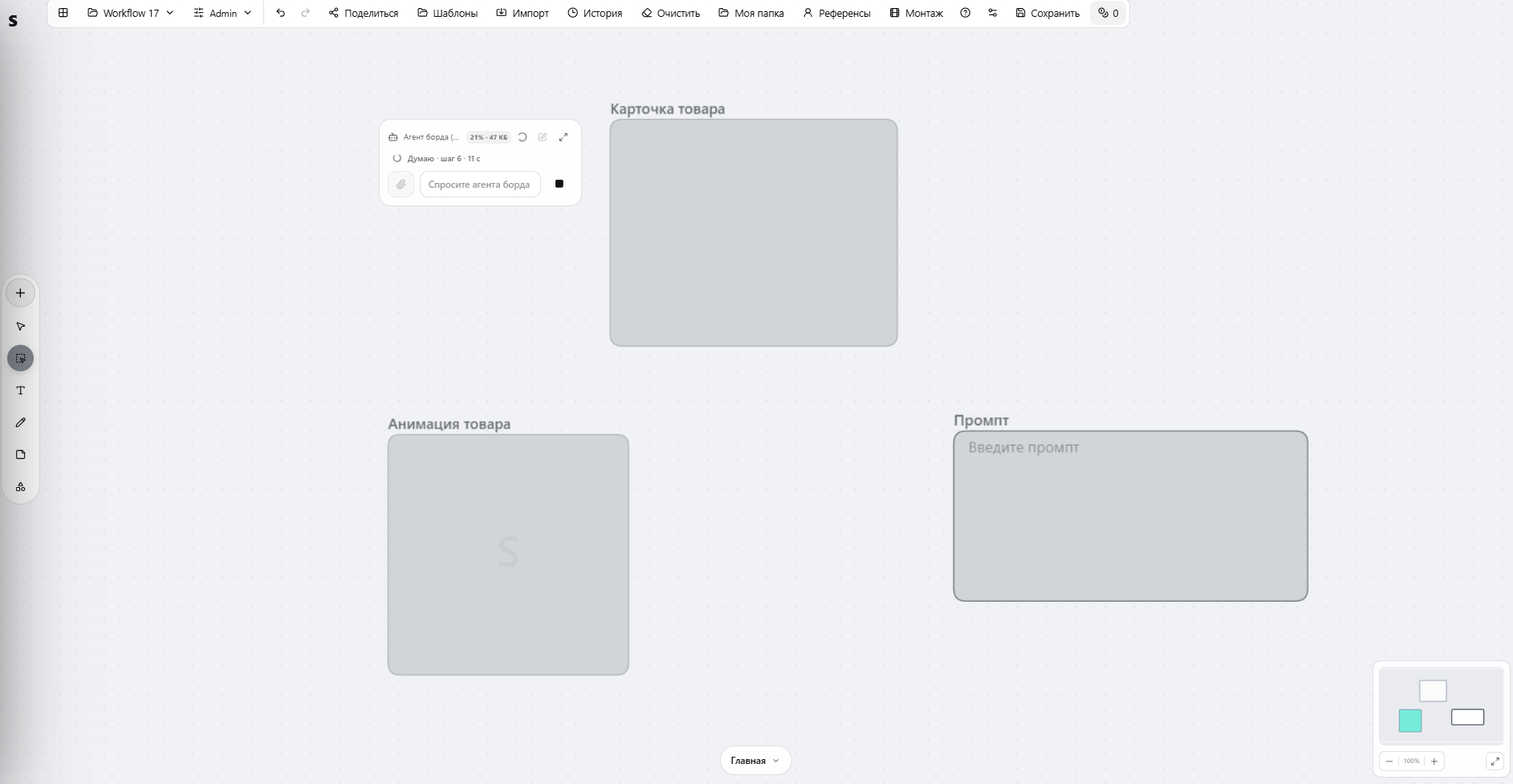Activate the area selection tool

click(x=21, y=358)
